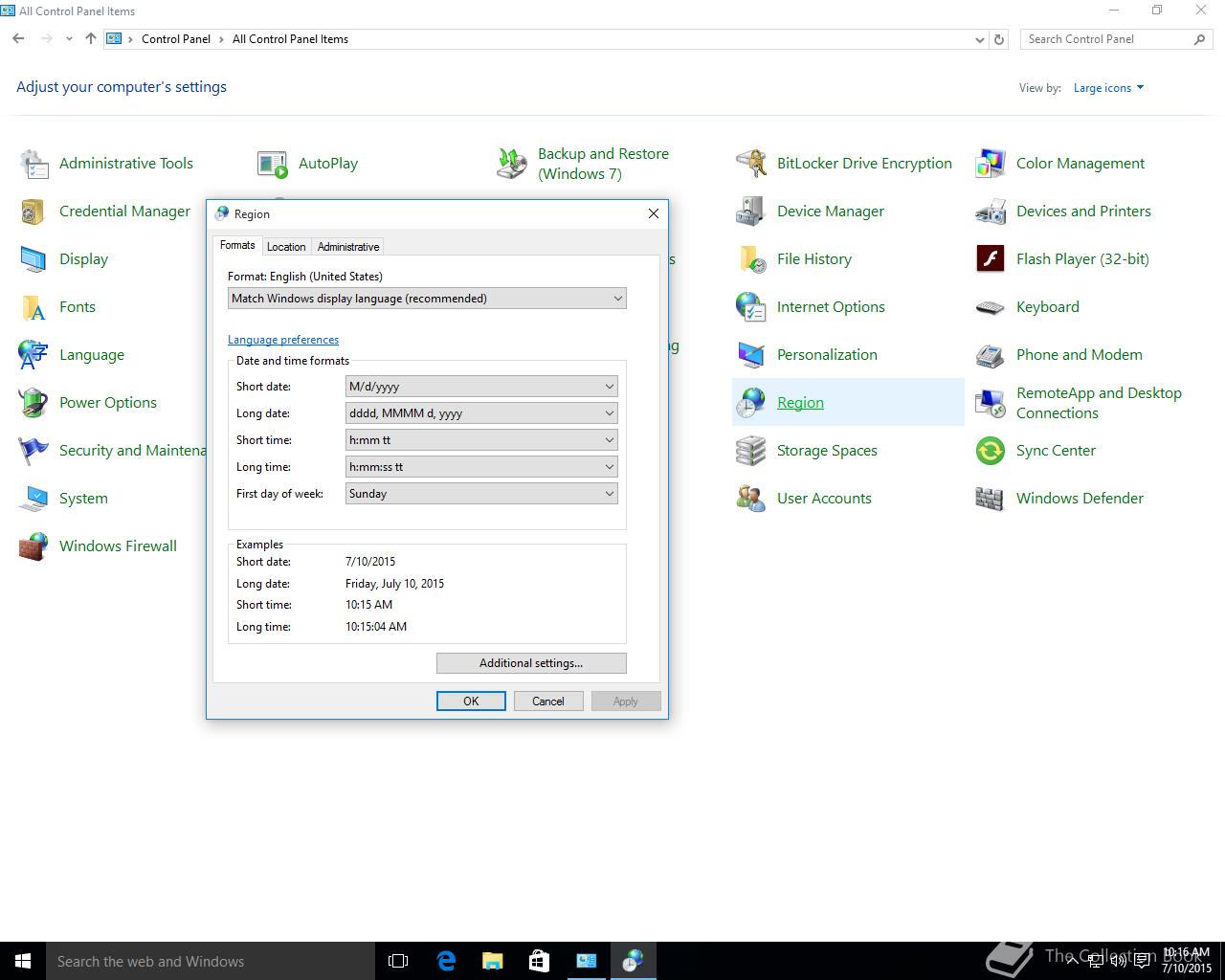1225x980 pixels.
Task: Expand the Long date format dropdown
Action: (x=481, y=413)
